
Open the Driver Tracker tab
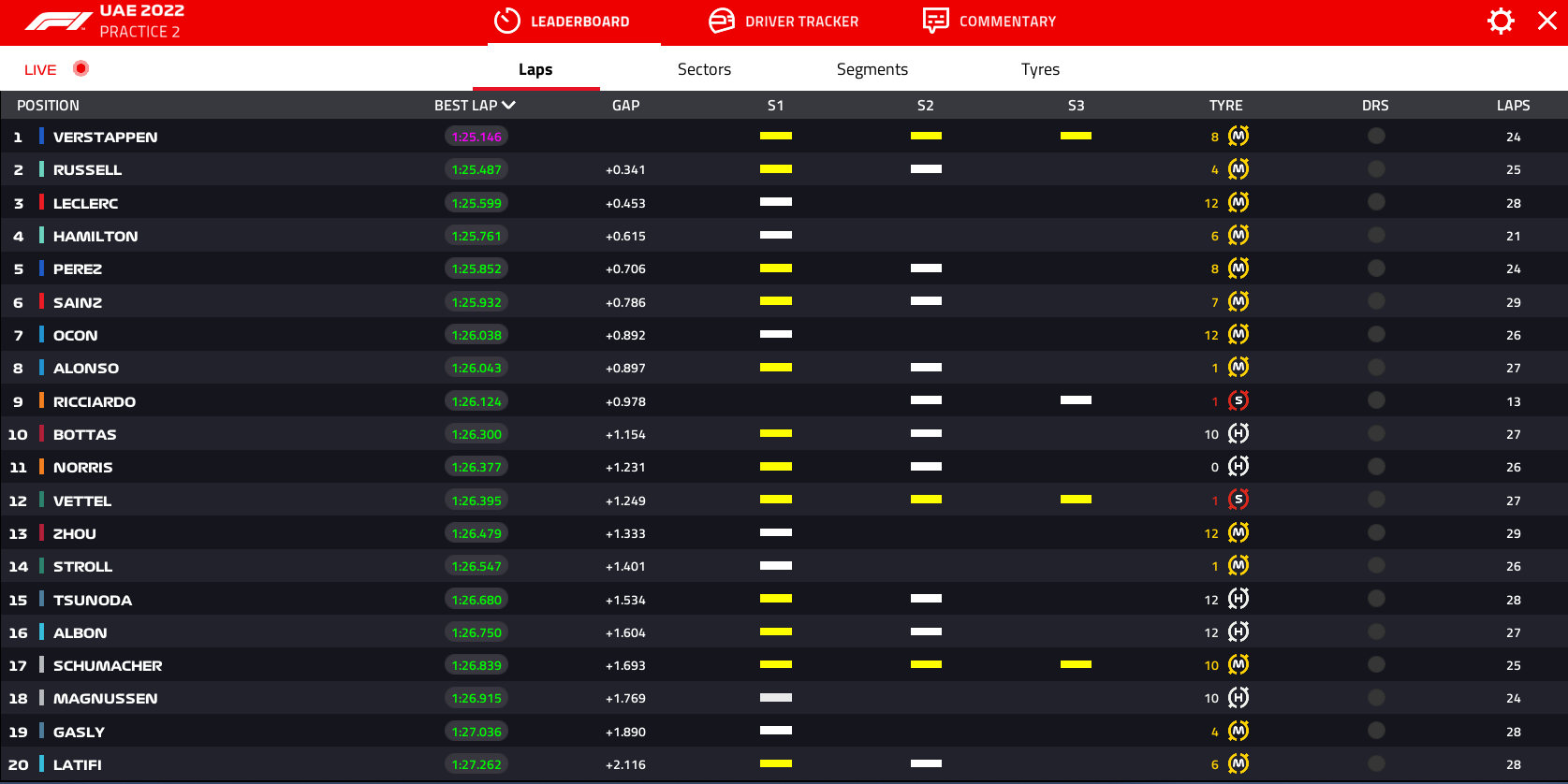point(784,22)
